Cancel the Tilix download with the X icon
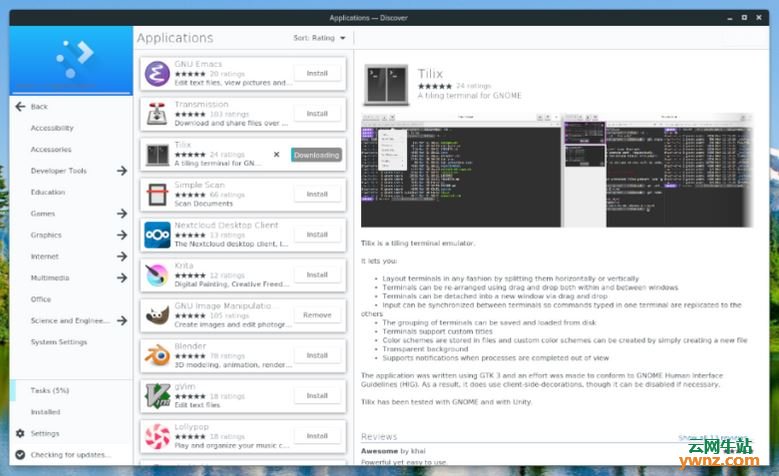This screenshot has height=476, width=779. [277, 155]
